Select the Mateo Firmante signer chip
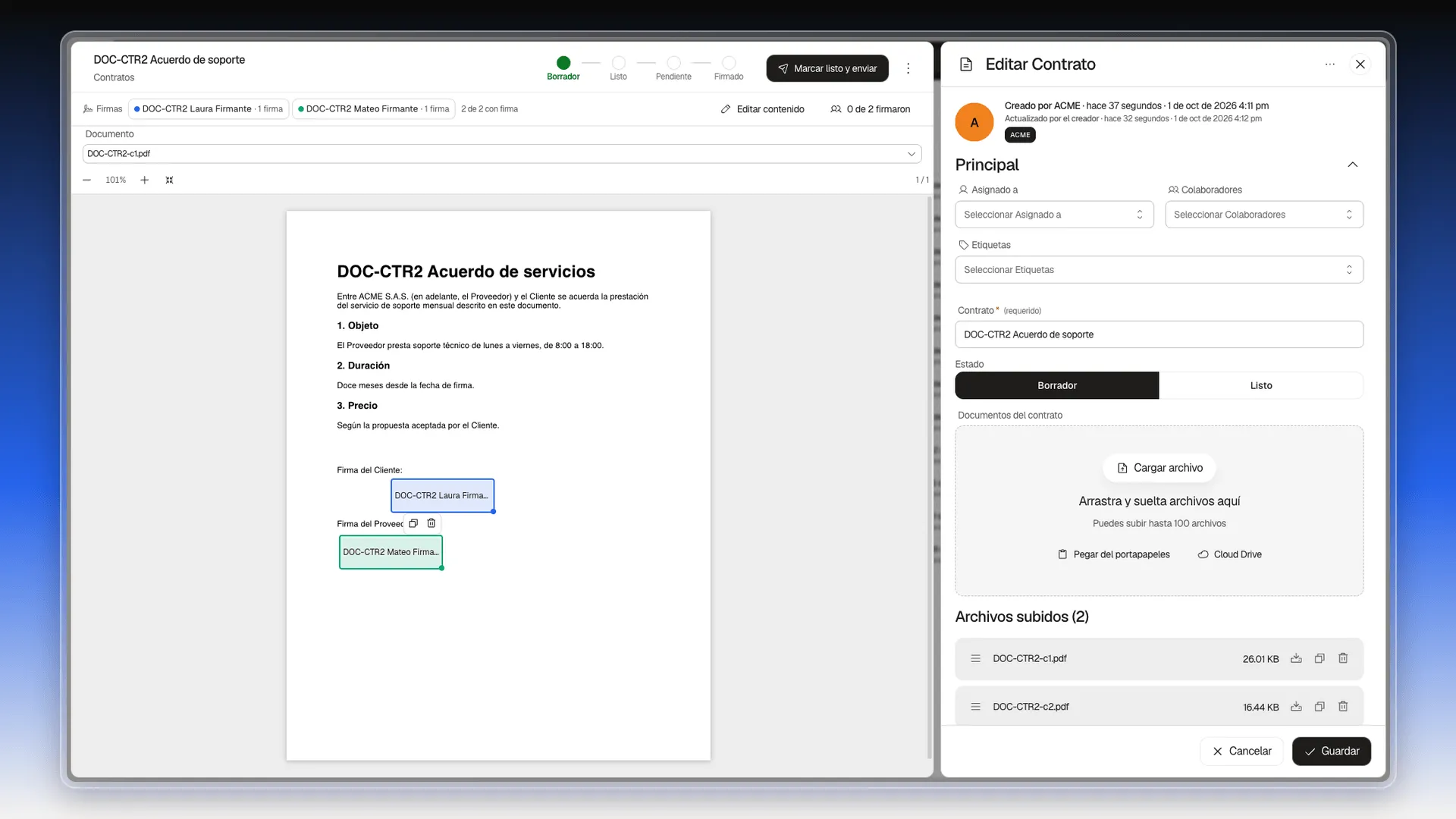 tap(373, 109)
